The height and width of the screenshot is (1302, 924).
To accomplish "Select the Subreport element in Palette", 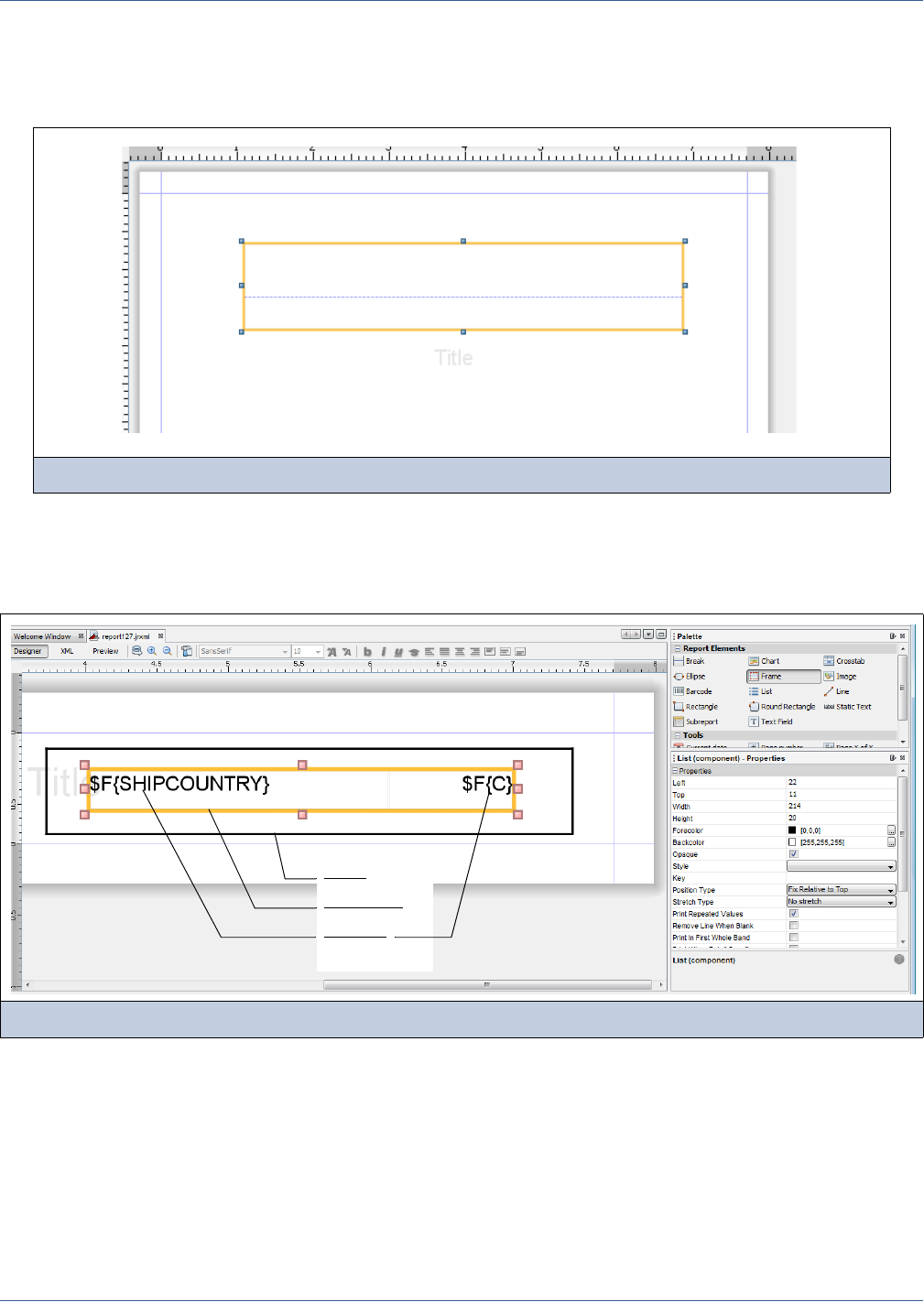I will (695, 722).
